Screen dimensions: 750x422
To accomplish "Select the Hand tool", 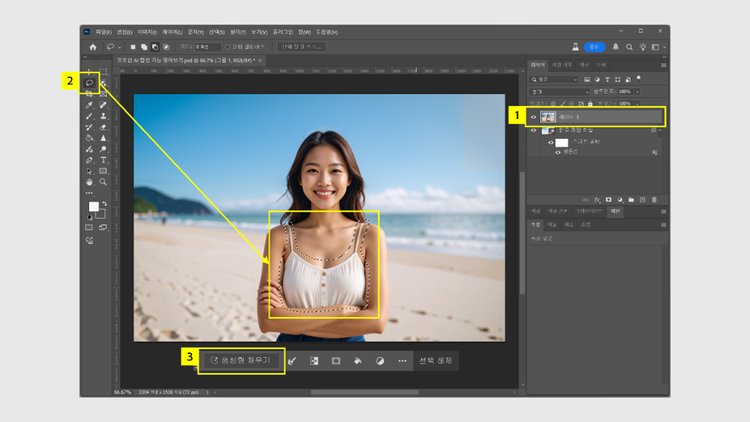I will [90, 182].
